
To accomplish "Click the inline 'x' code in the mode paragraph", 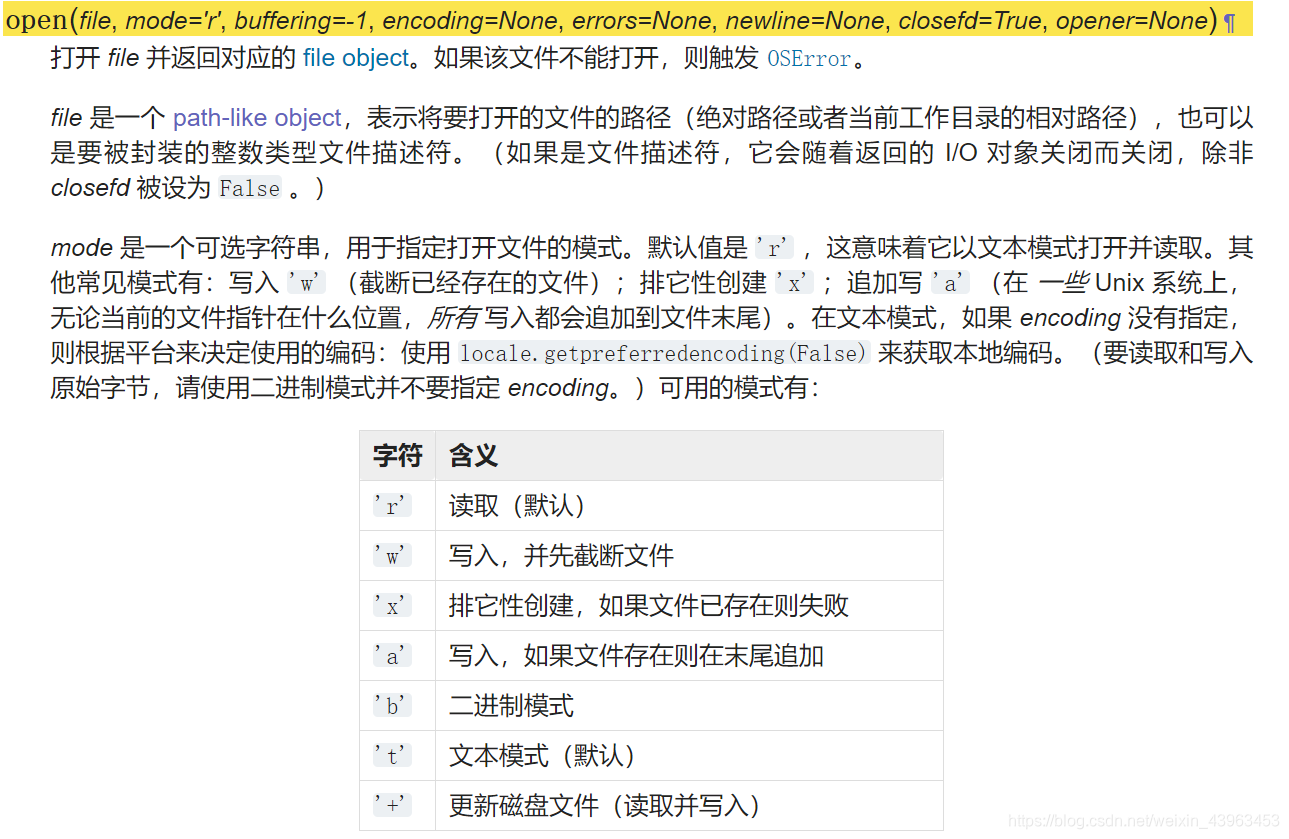I will (x=794, y=283).
